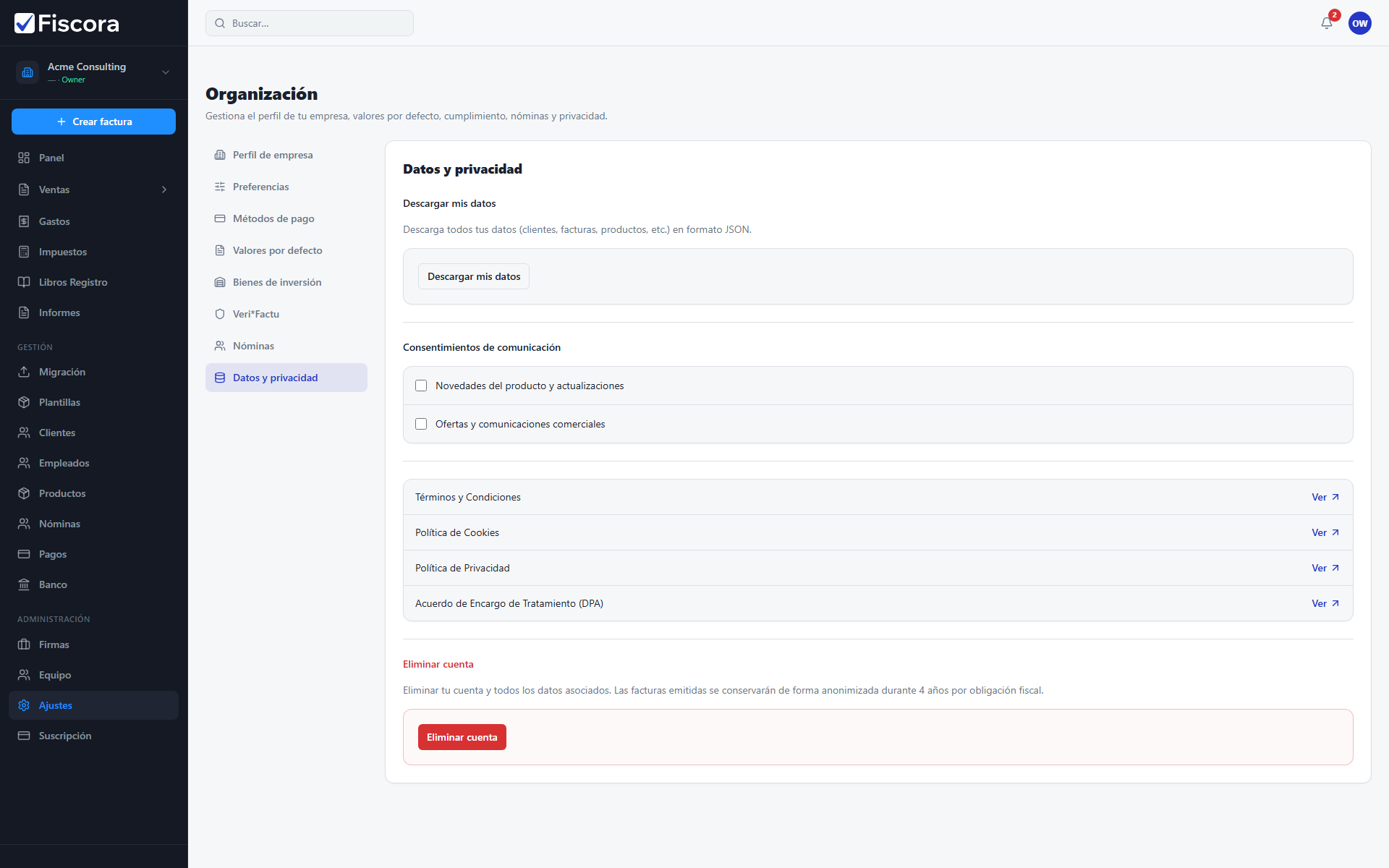This screenshot has width=1389, height=868.
Task: Open the Veri*Factu settings tab
Action: [x=286, y=314]
